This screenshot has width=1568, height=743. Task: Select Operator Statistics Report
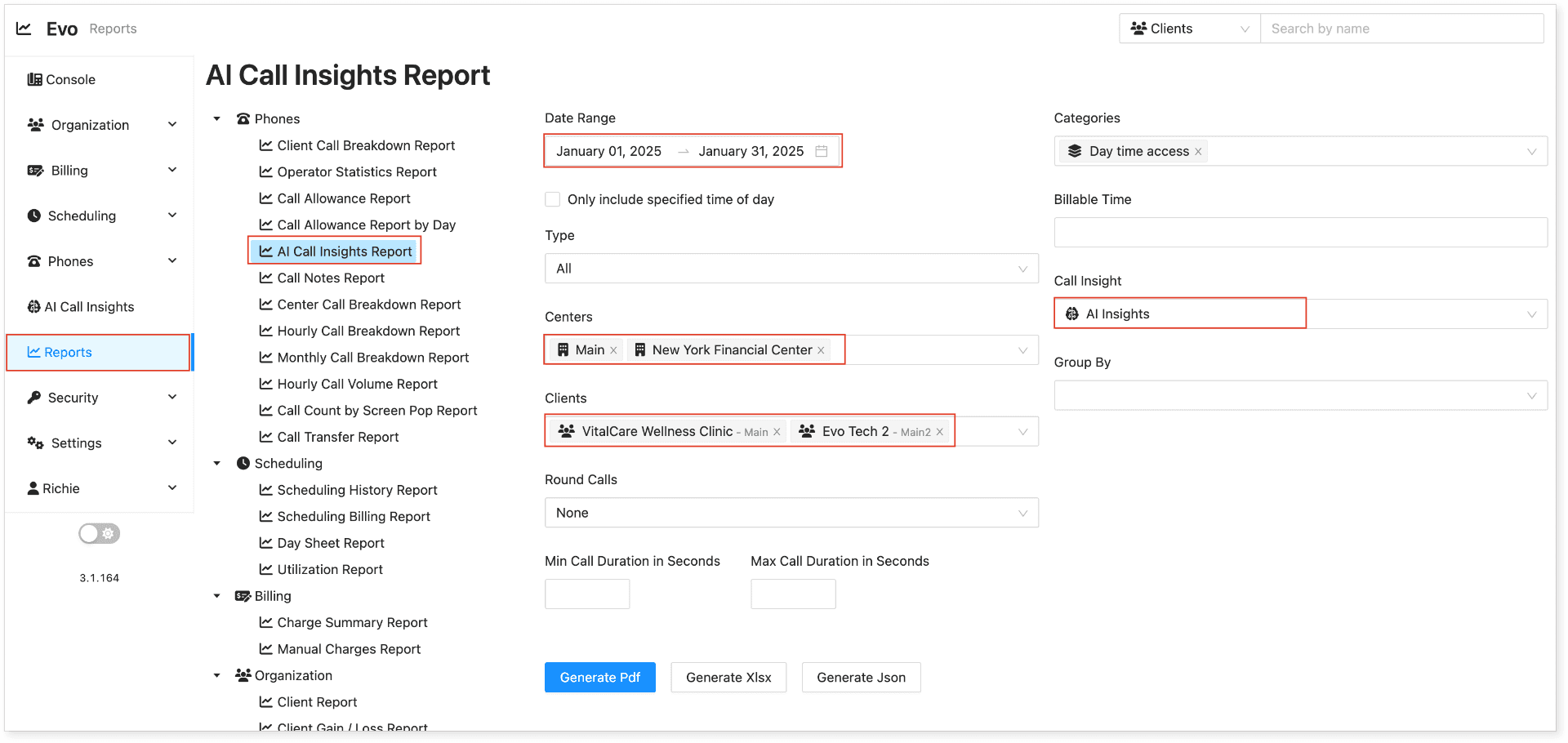357,172
